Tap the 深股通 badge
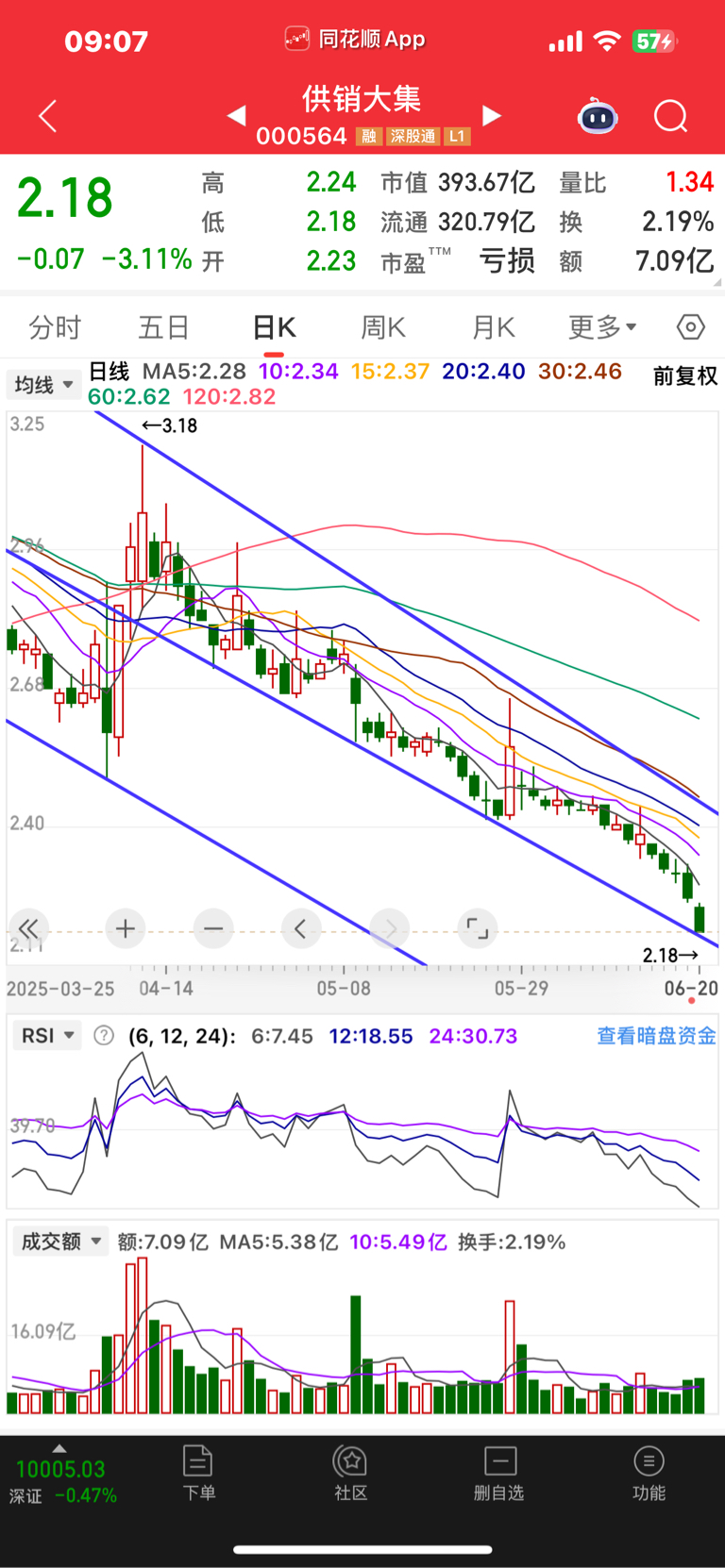Screen dimensions: 725x1568 pyautogui.click(x=413, y=137)
